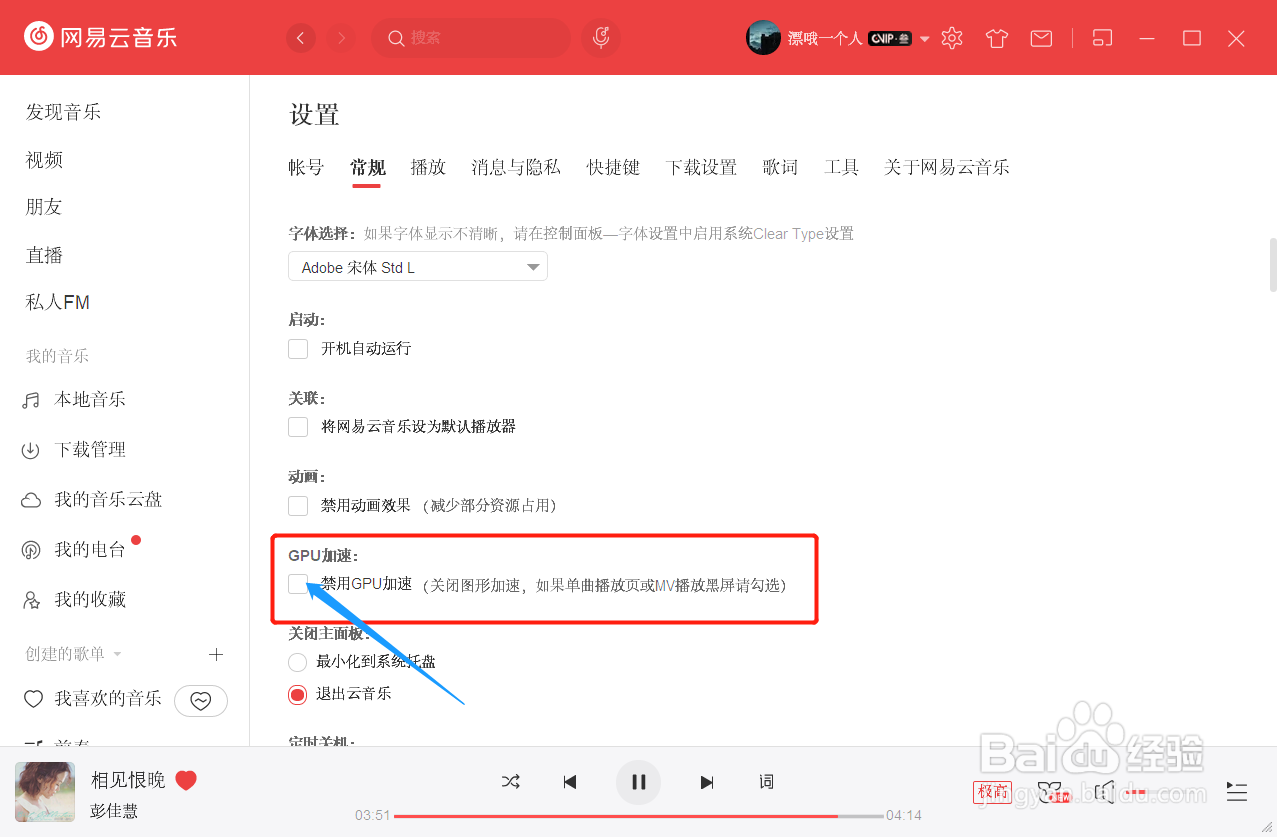Open the play queue list icon
This screenshot has height=837, width=1277.
[1237, 792]
